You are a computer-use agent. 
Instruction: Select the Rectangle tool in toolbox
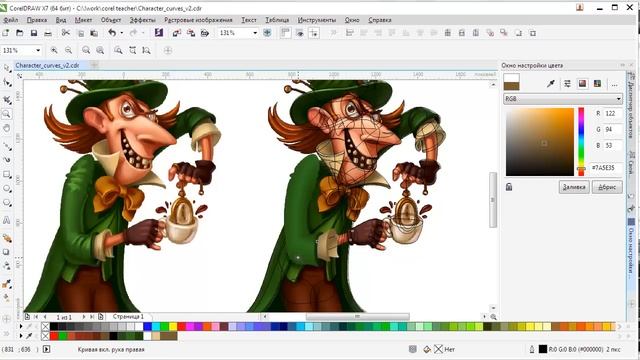click(7, 175)
